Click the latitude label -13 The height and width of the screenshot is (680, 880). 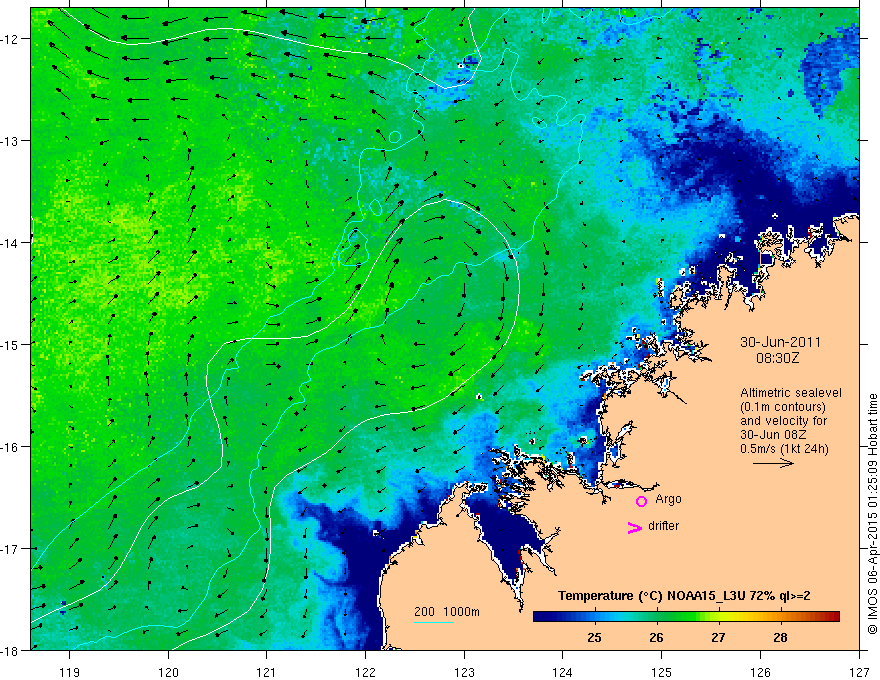tap(11, 140)
